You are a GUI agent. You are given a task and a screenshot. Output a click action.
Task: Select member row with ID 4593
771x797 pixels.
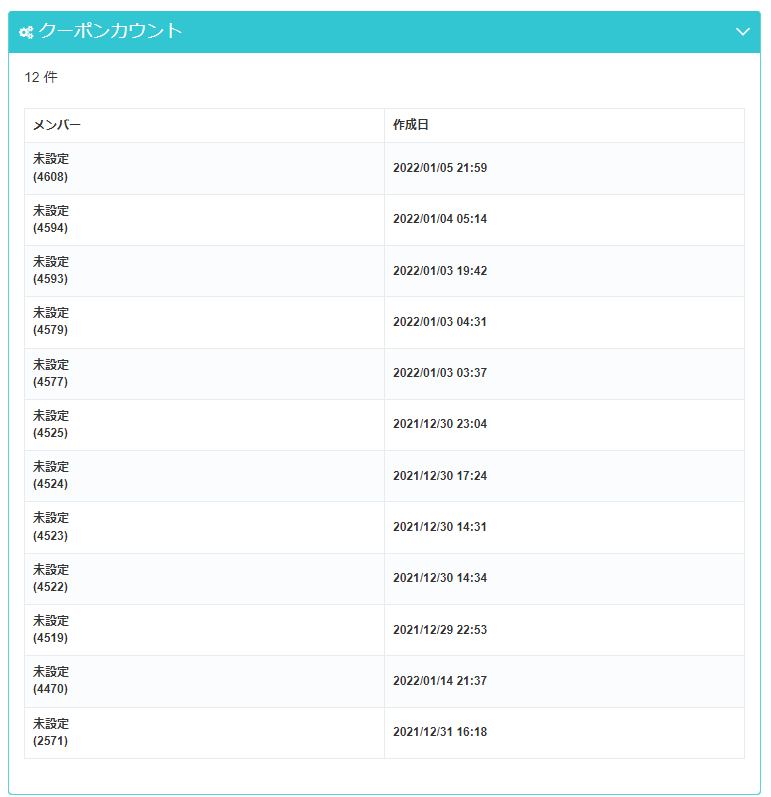click(x=51, y=271)
